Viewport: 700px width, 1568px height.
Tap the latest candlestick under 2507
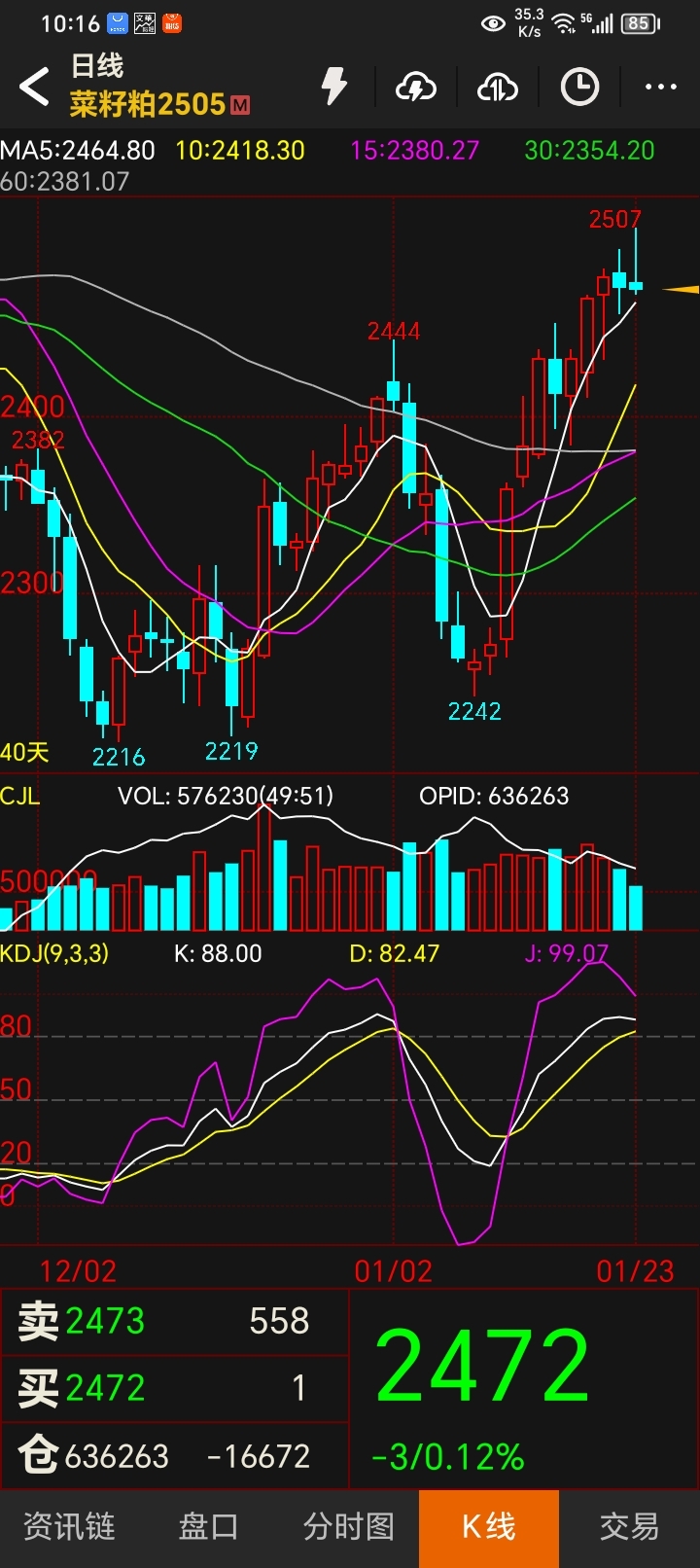pyautogui.click(x=636, y=263)
